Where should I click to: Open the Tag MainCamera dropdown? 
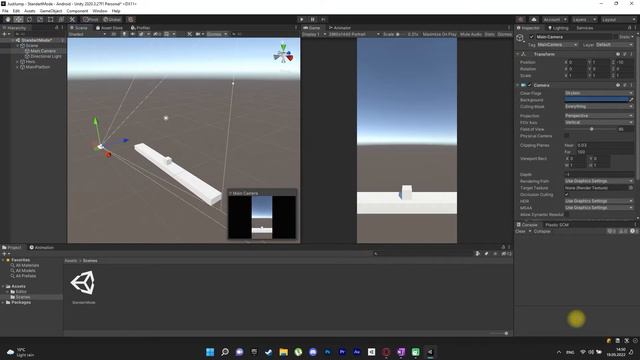tap(557, 44)
